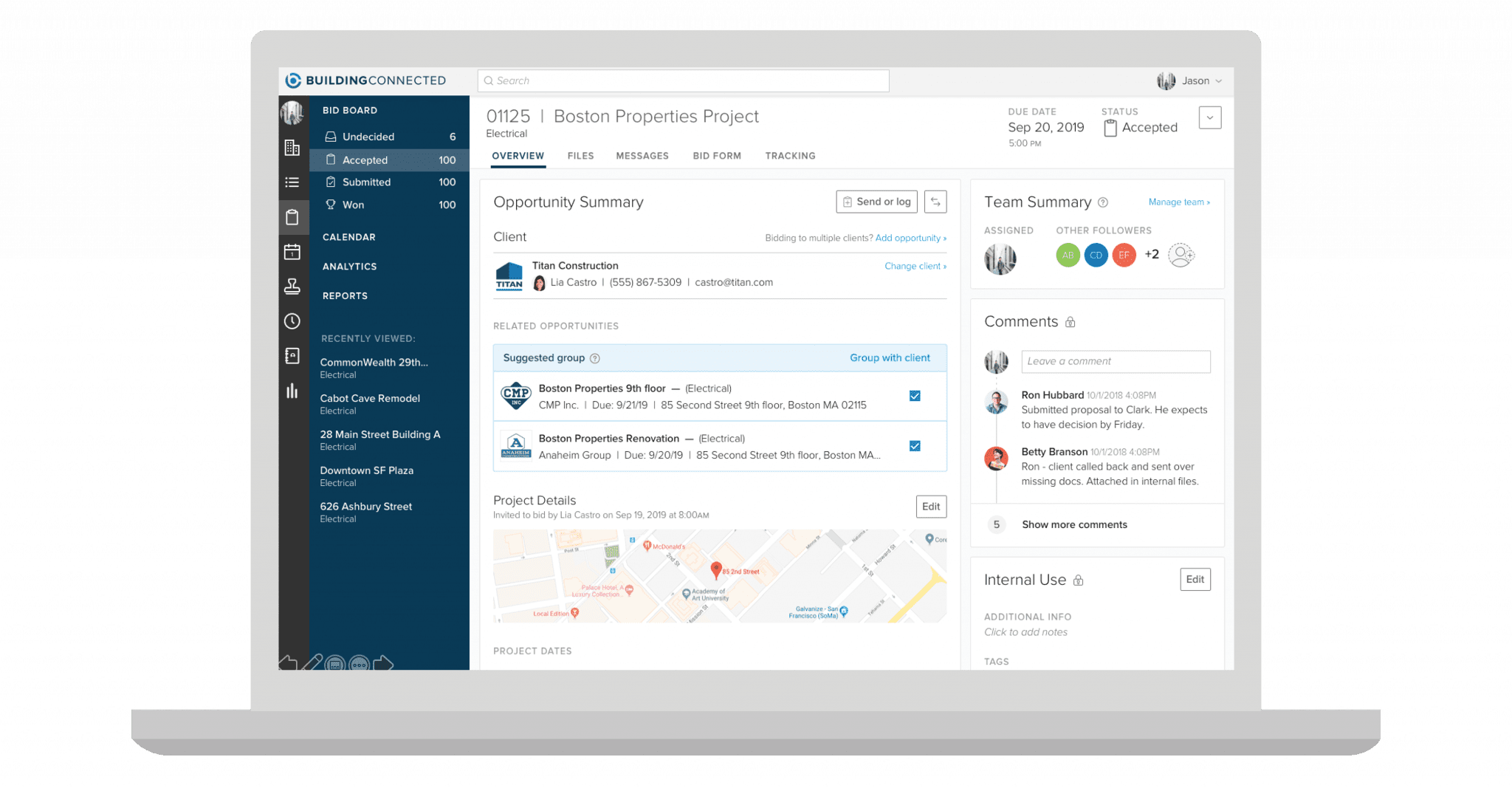The image size is (1512, 788).
Task: Click the lock icon next to Comments heading
Action: [x=1070, y=322]
